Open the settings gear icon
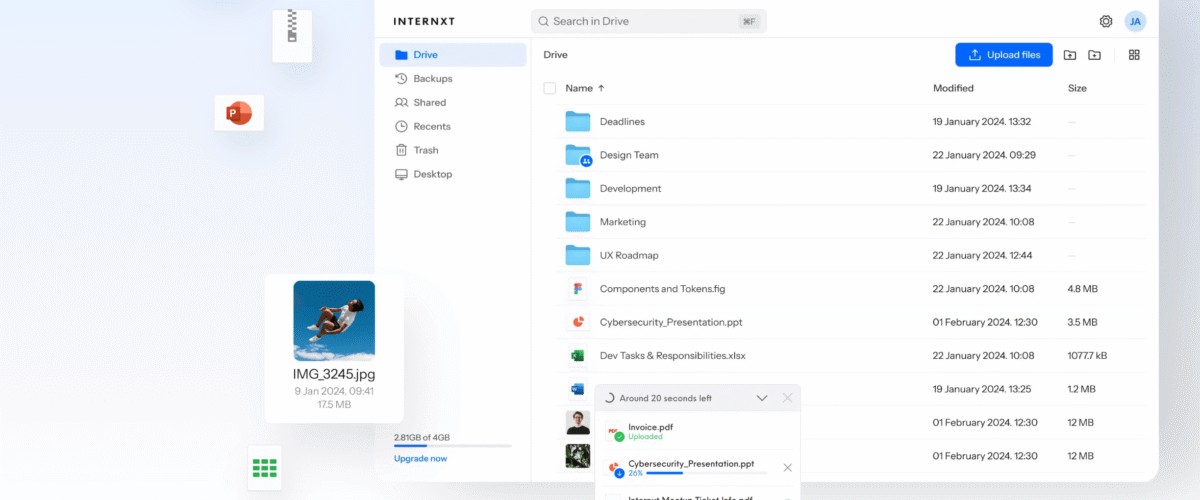This screenshot has height=500, width=1200. point(1106,21)
